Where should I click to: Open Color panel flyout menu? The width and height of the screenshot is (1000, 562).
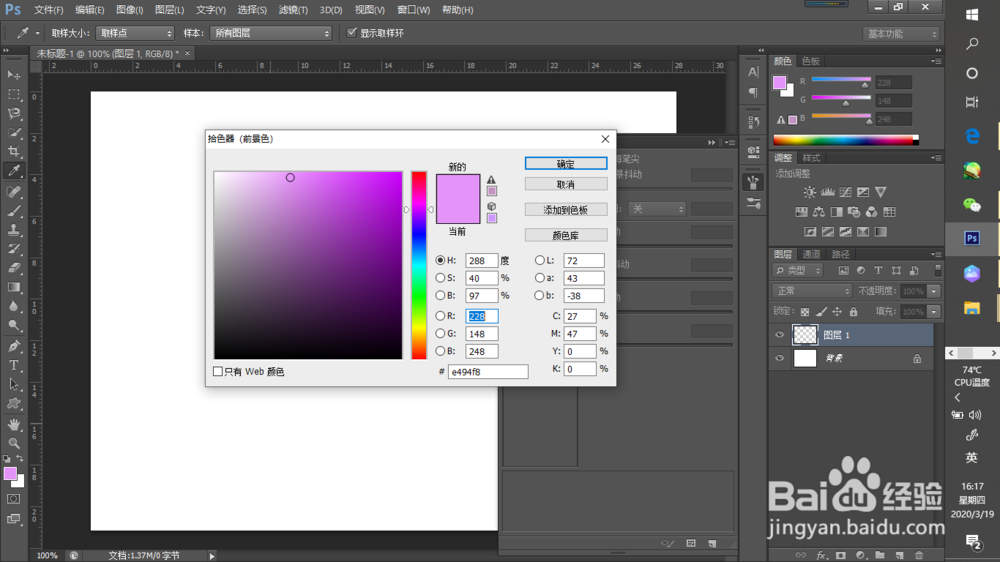point(936,61)
